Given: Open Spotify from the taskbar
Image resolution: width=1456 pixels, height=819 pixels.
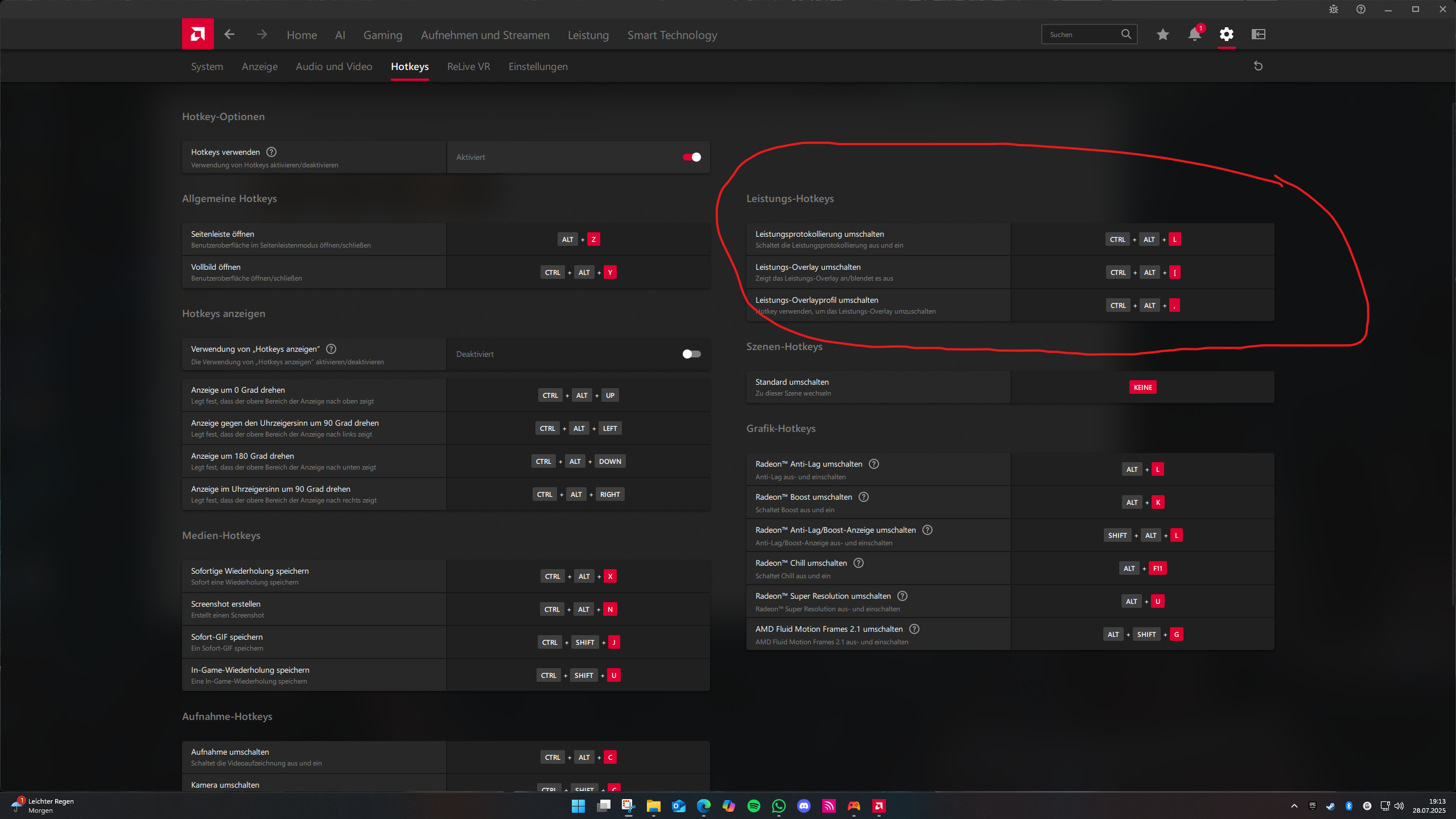Looking at the screenshot, I should (x=753, y=806).
